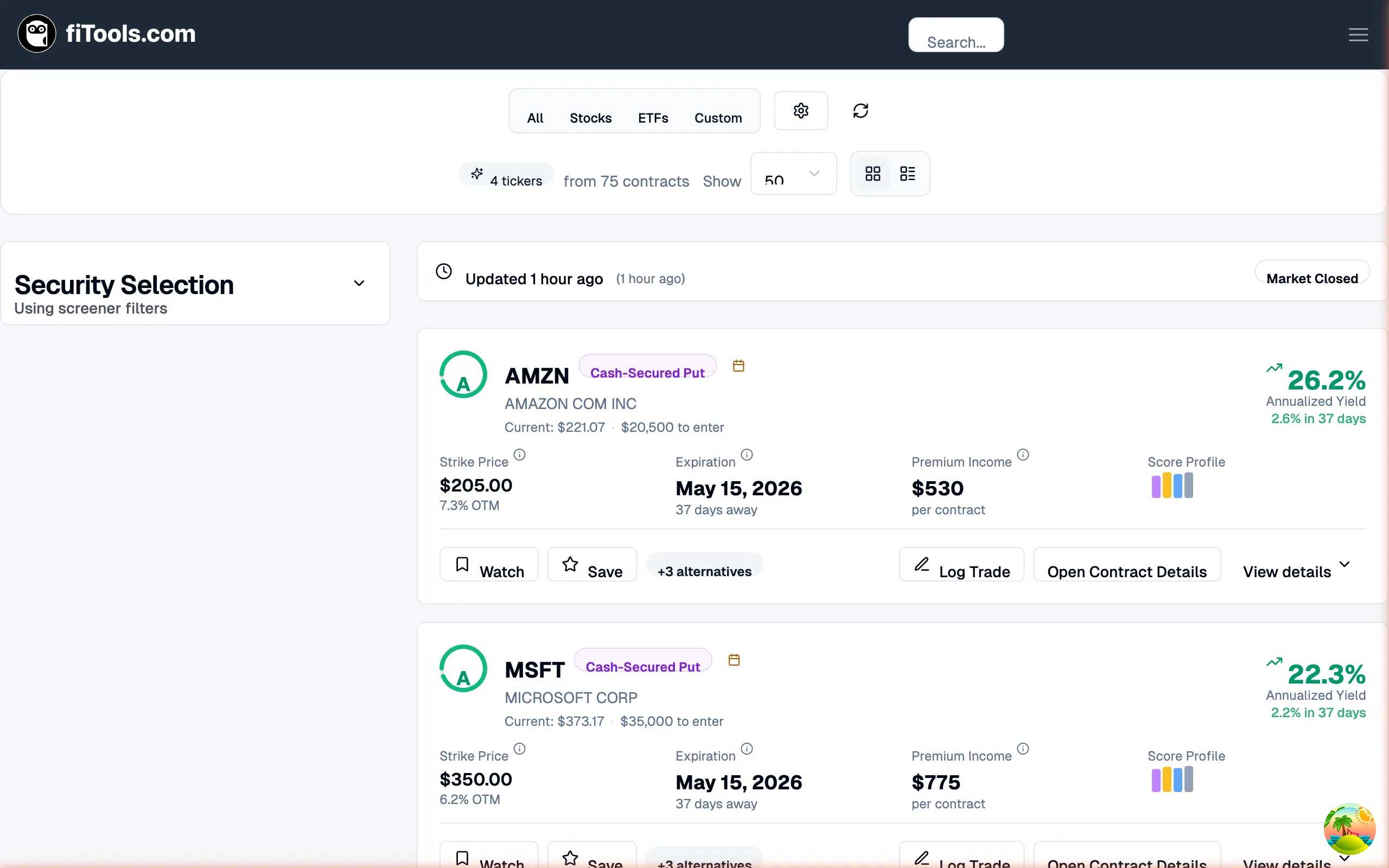The width and height of the screenshot is (1389, 868).
Task: Click the MSFT Score Profile bars
Action: pyautogui.click(x=1172, y=780)
